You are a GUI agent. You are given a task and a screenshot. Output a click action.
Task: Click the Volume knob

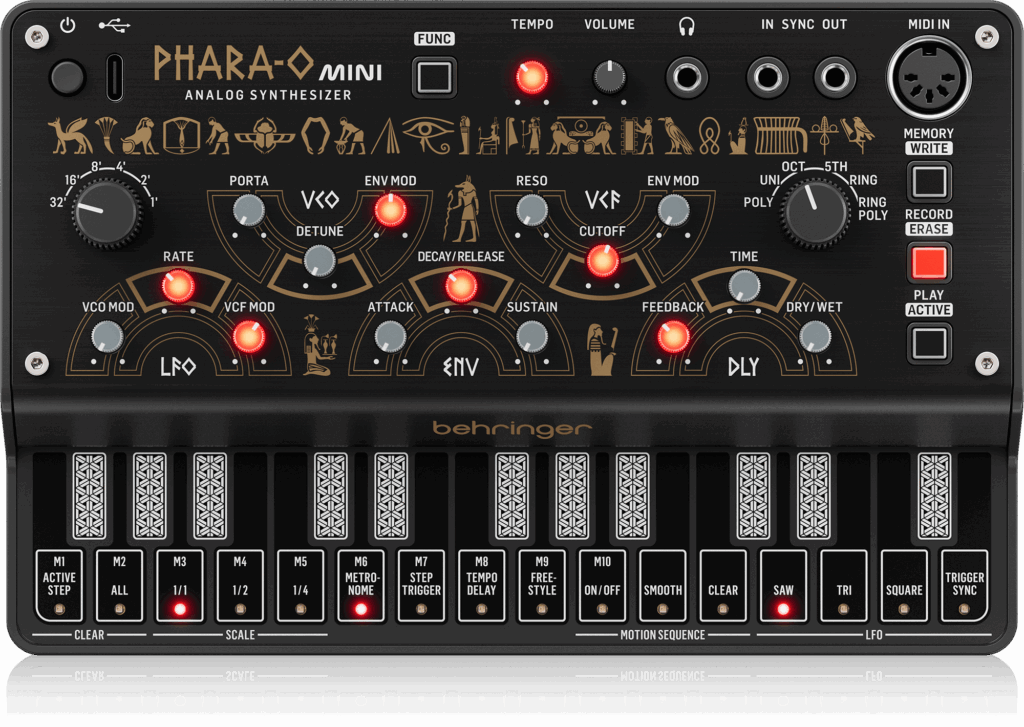click(608, 77)
